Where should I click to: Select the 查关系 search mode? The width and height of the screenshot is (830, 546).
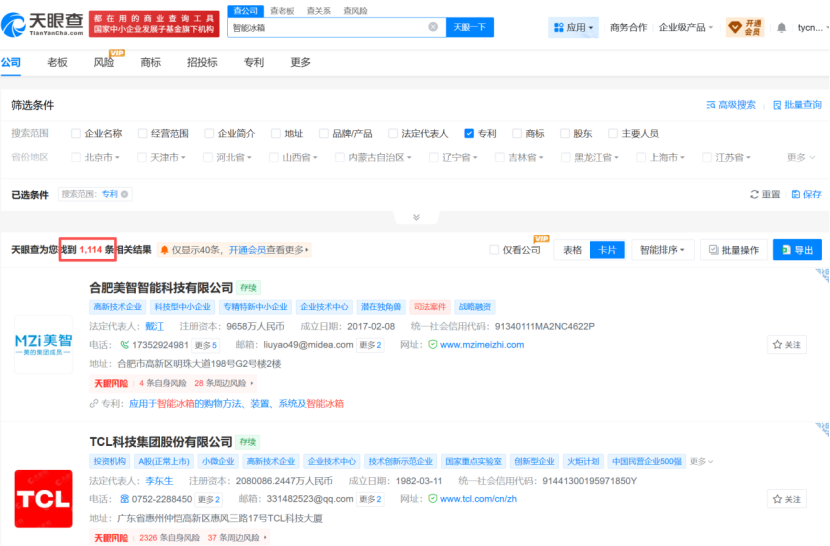[319, 11]
